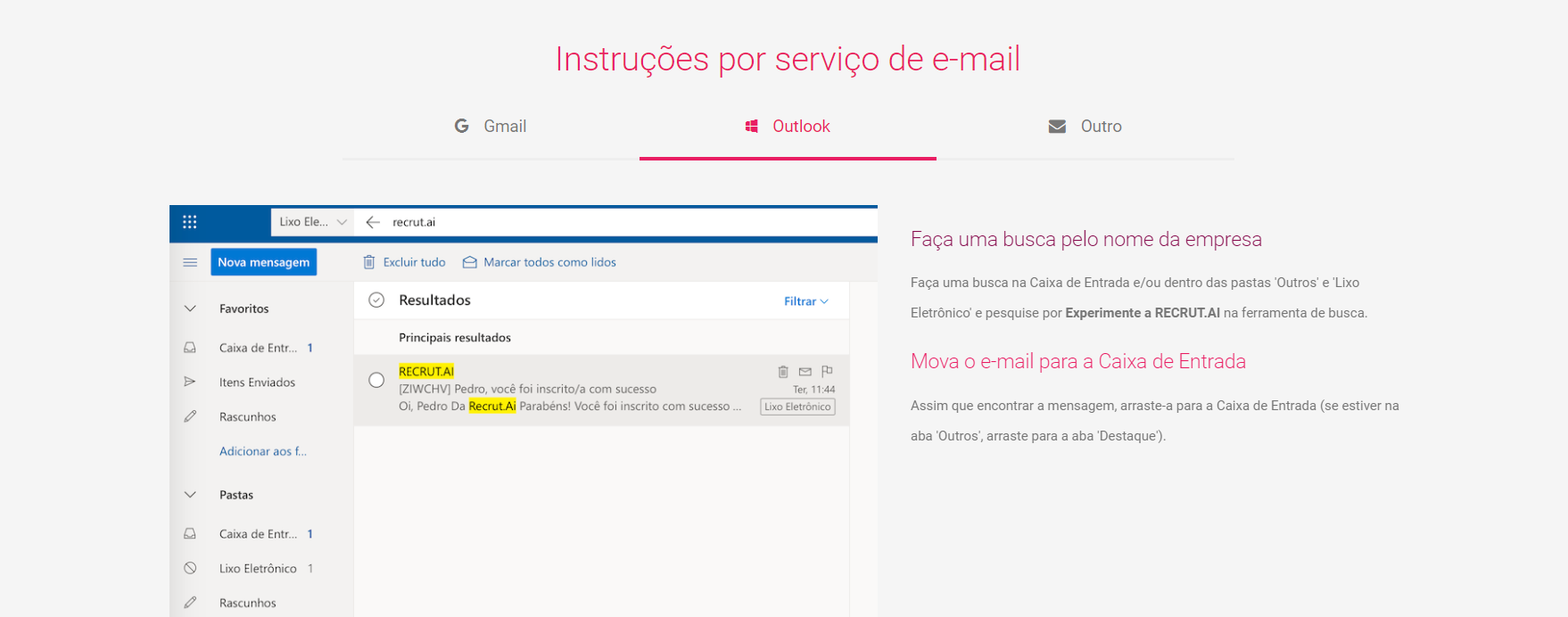Click the blocked circle junk icon
The width and height of the screenshot is (1568, 617).
190,568
